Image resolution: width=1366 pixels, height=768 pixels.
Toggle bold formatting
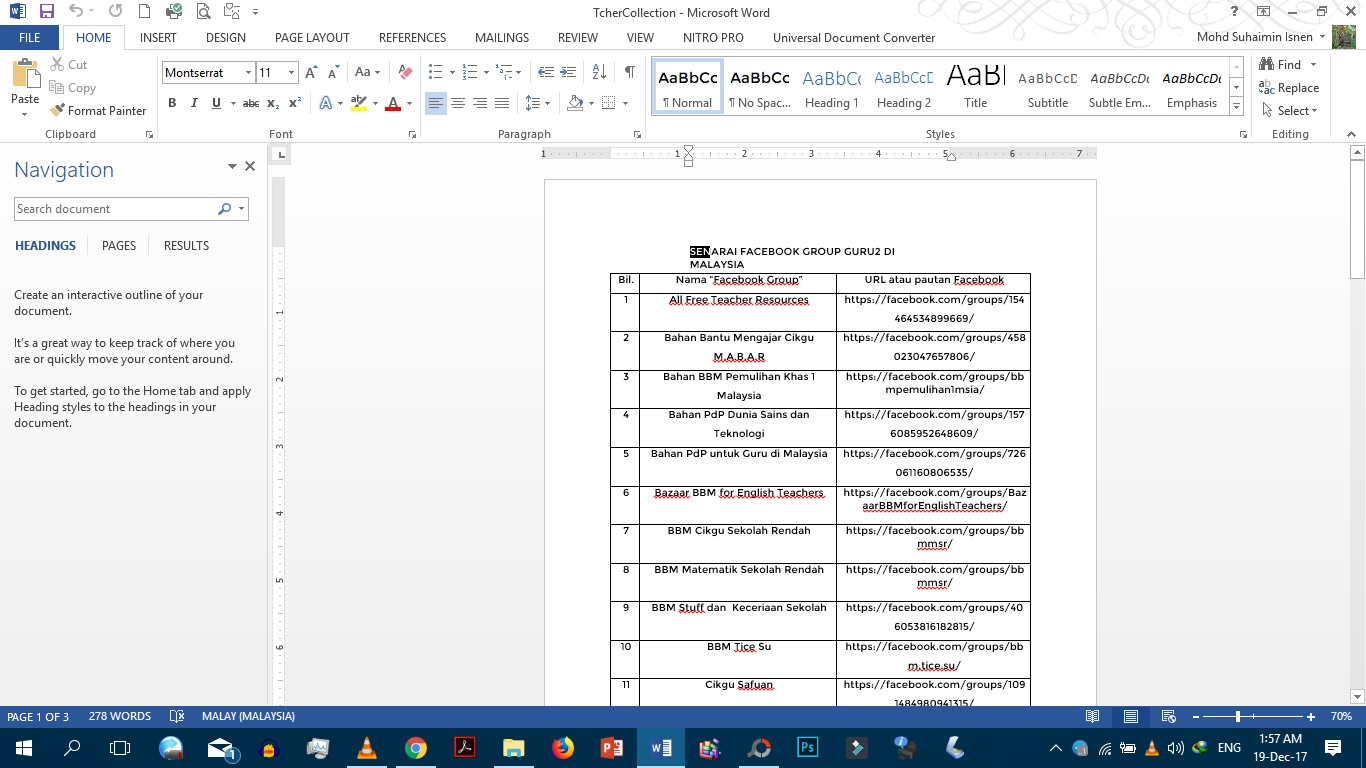point(172,103)
